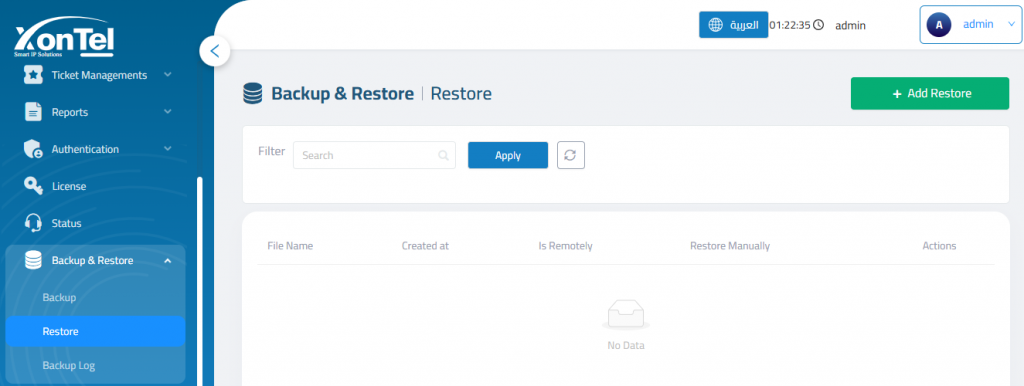Click the Authentication shield icon

[x=33, y=150]
